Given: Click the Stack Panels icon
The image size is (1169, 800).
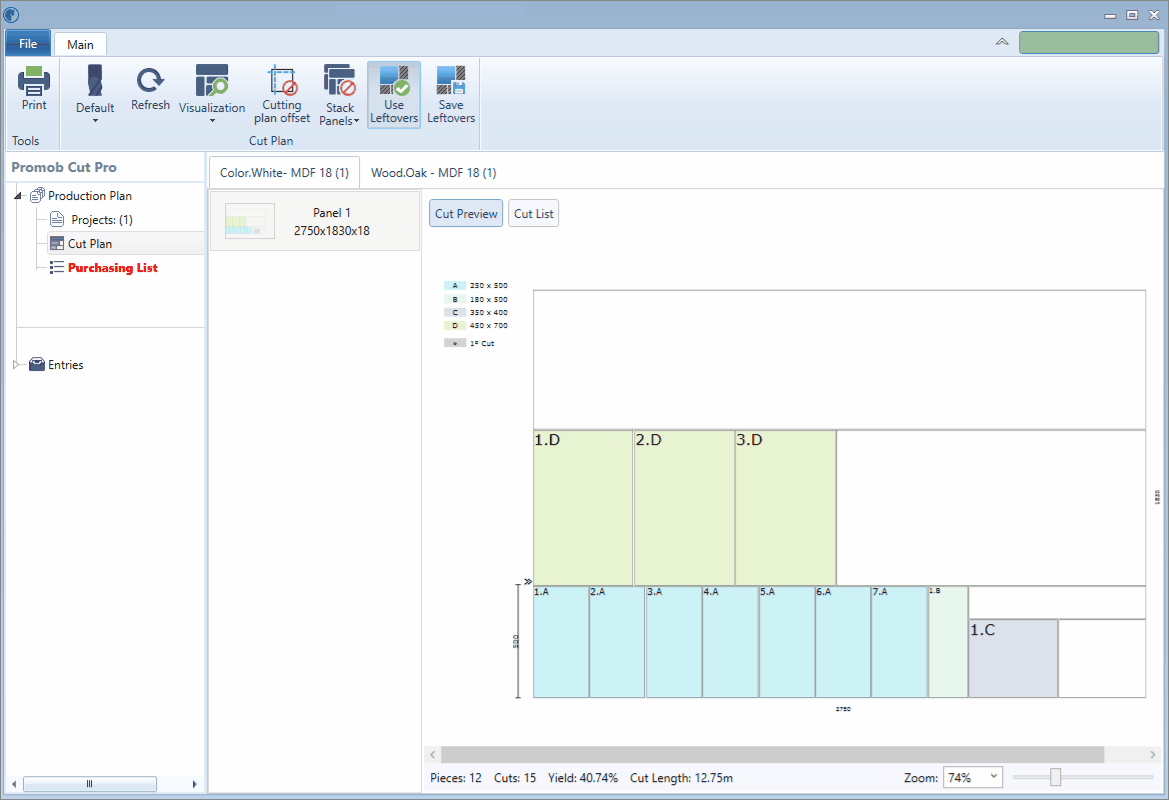Looking at the screenshot, I should [339, 81].
